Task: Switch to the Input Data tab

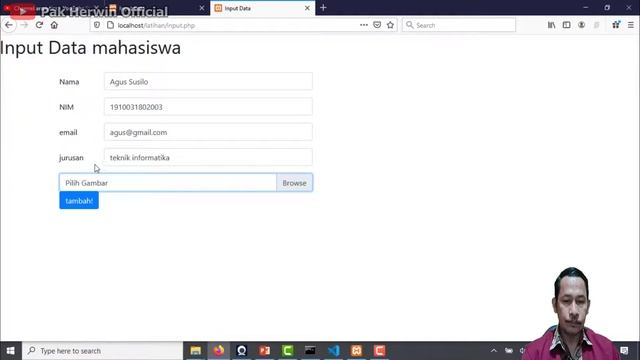Action: pos(262,8)
